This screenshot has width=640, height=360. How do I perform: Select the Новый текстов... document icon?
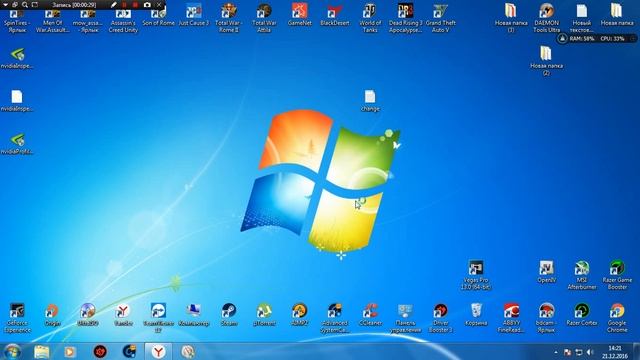[582, 18]
